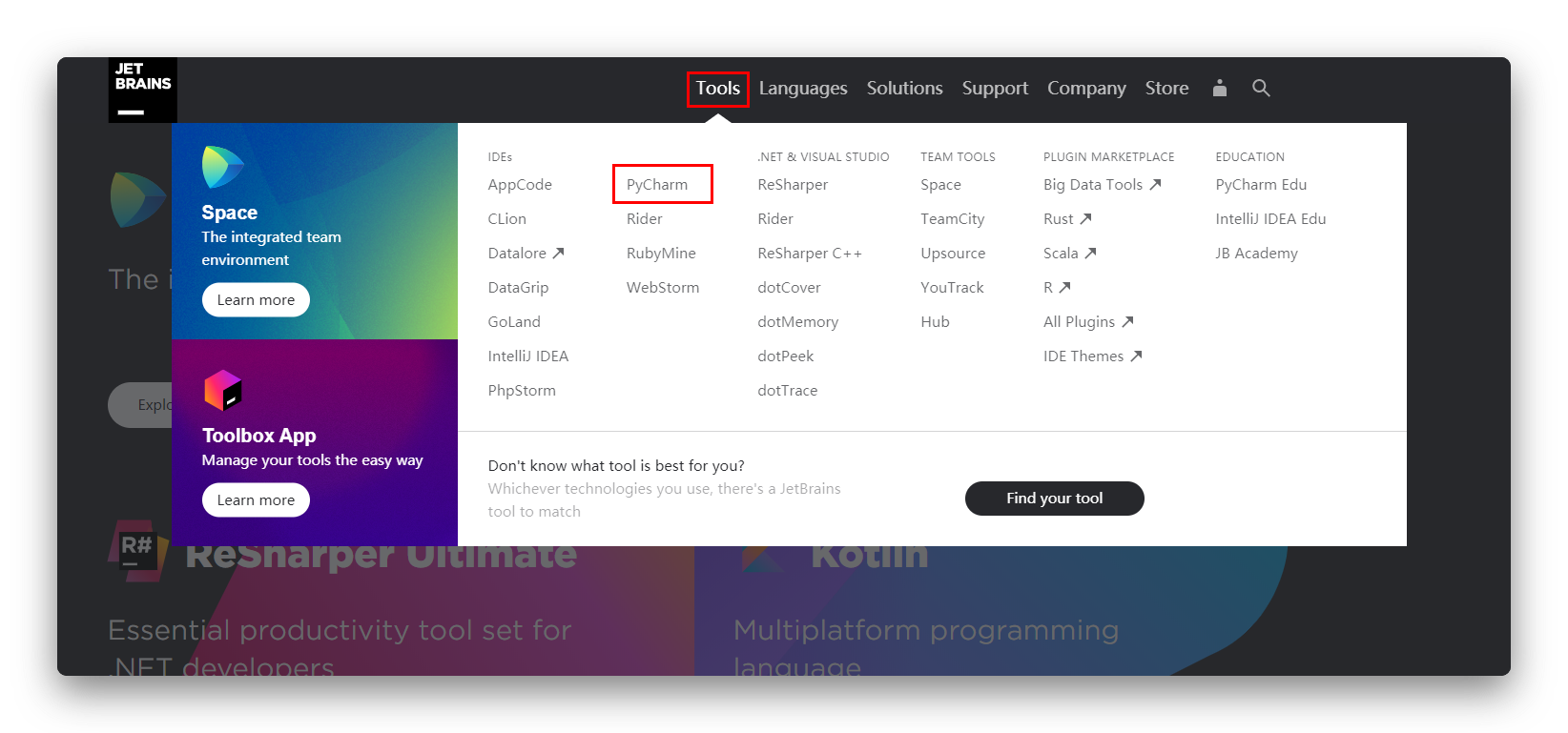Open the CLion link
Viewport: 1568px width, 733px height.
507,218
